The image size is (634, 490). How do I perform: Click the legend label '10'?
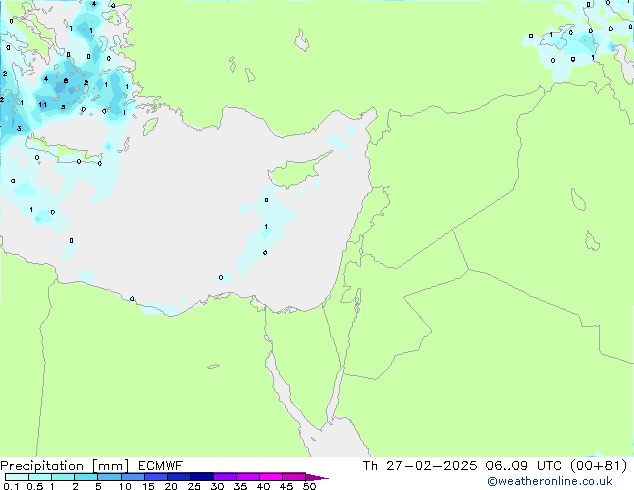pos(125,486)
